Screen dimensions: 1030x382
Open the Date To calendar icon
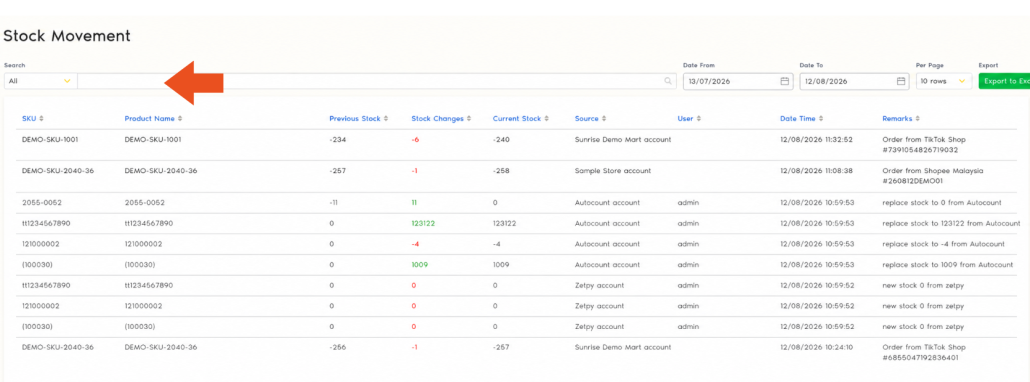[x=901, y=81]
